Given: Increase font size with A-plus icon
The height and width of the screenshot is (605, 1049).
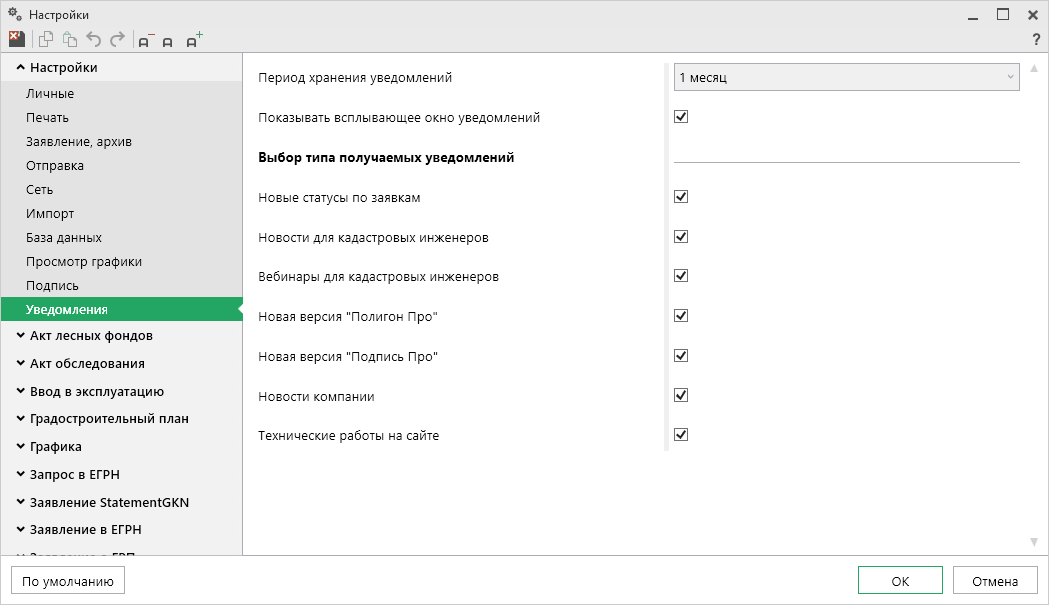Looking at the screenshot, I should coord(194,40).
